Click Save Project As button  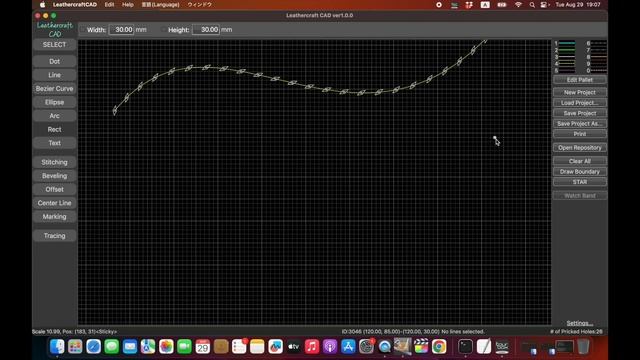tap(580, 124)
